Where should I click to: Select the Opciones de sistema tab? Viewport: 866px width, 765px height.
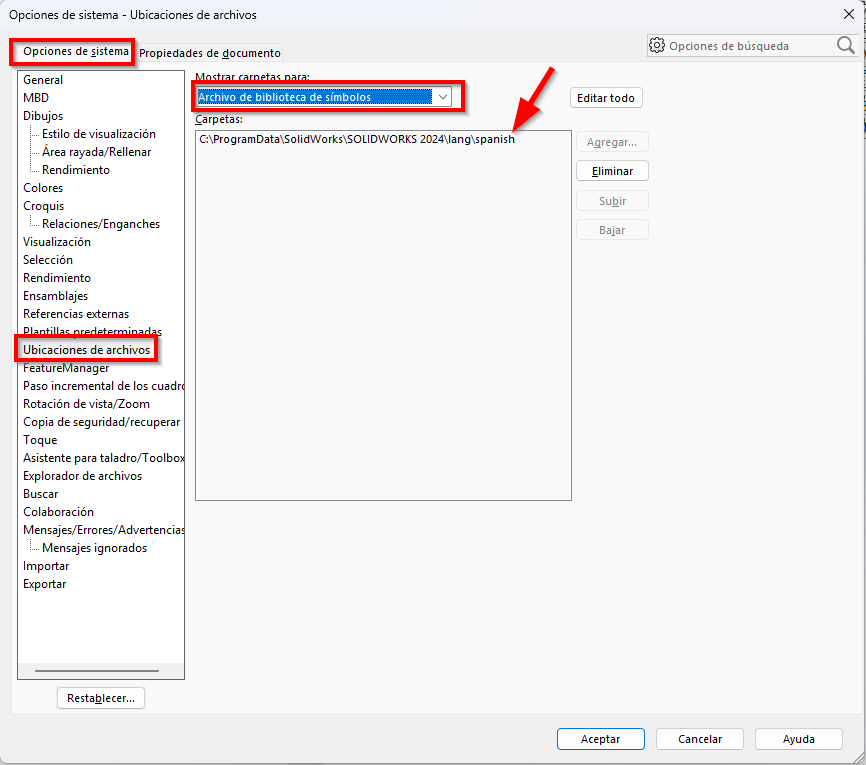pyautogui.click(x=75, y=51)
